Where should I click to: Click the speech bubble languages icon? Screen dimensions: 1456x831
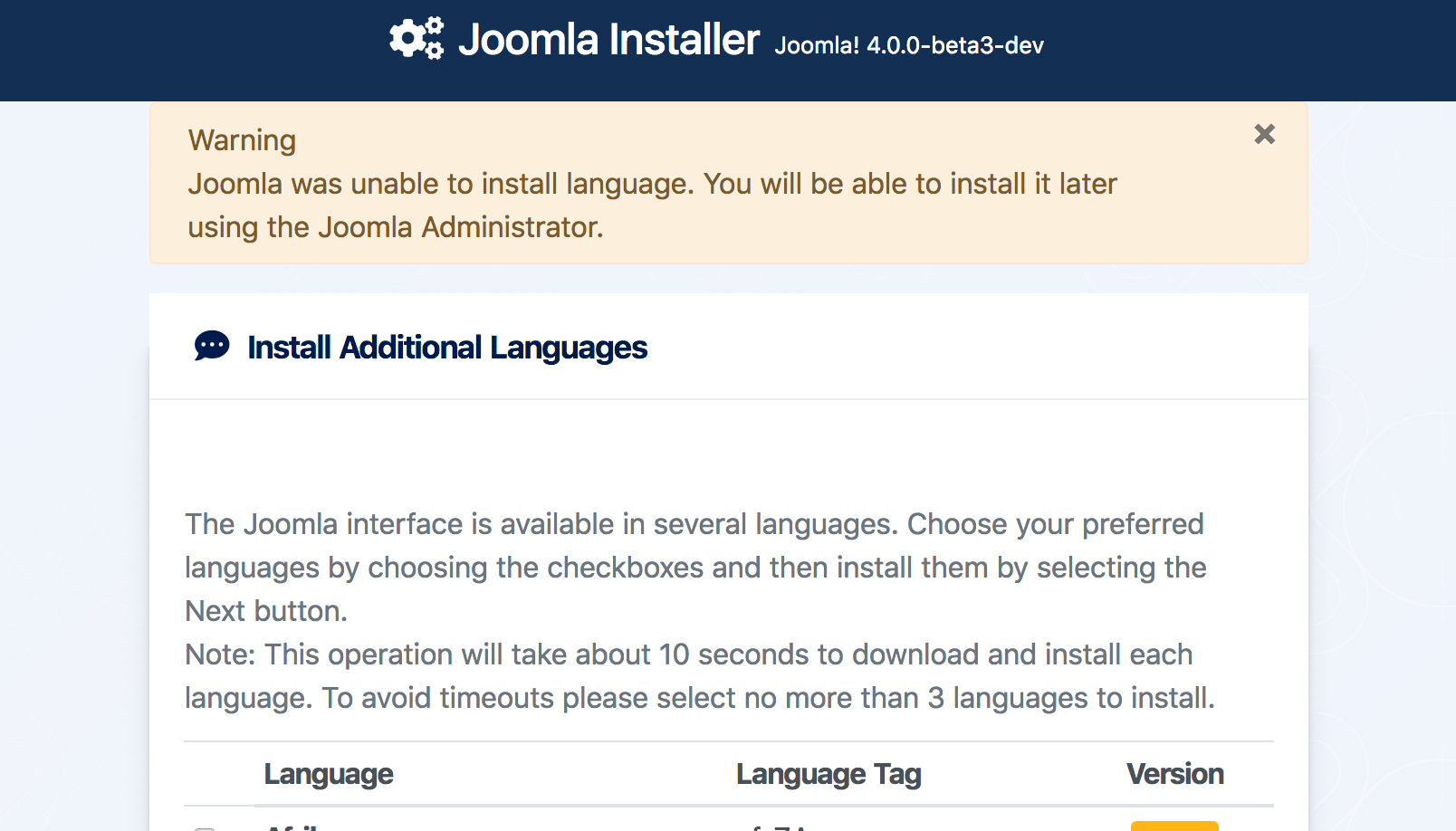(212, 346)
